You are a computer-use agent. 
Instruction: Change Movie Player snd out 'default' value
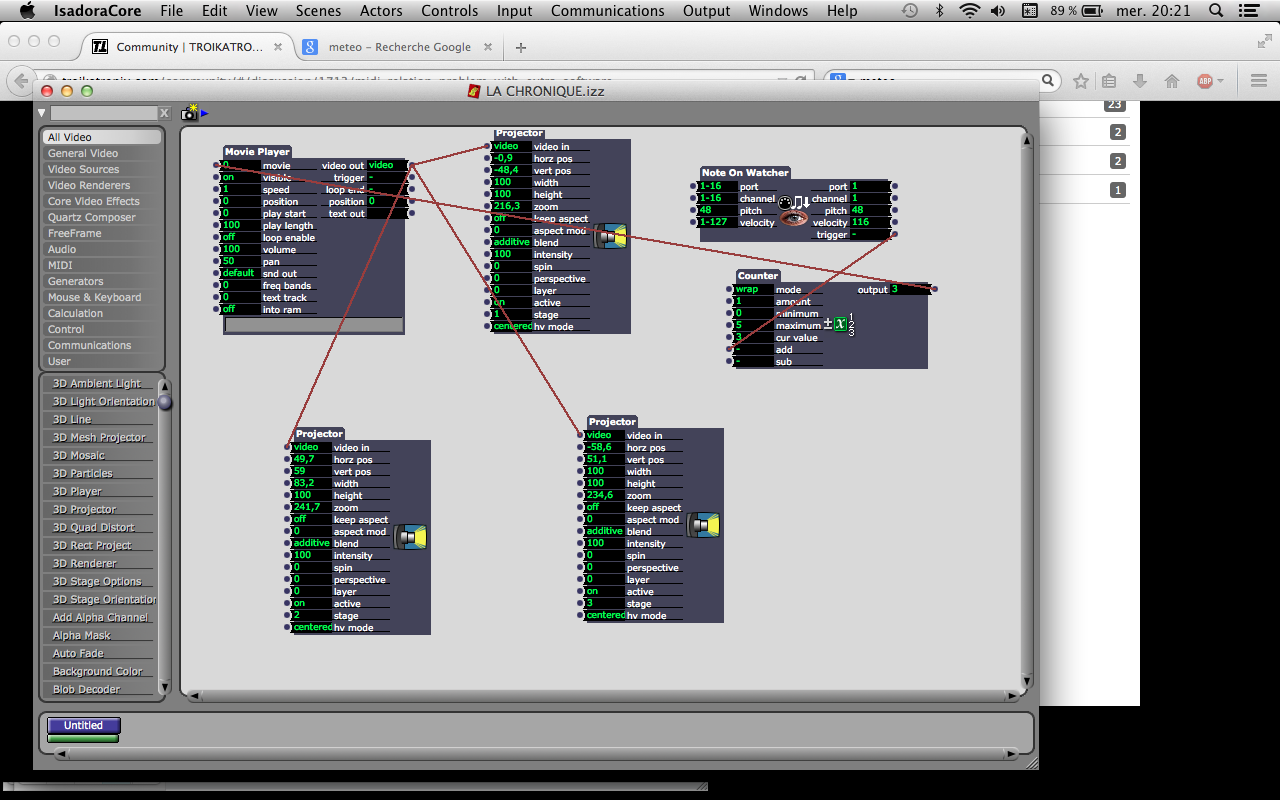[x=240, y=274]
